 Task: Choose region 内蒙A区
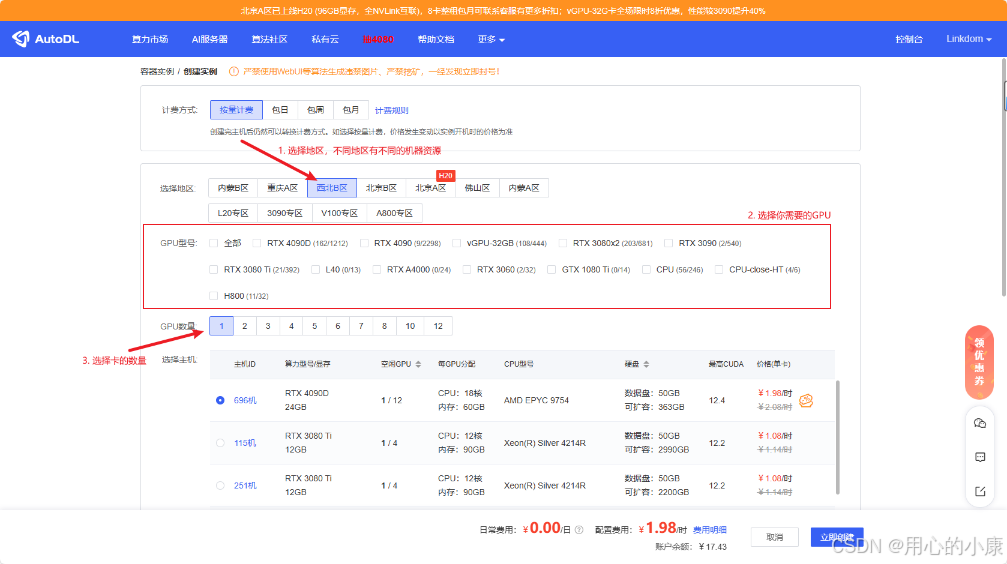tap(524, 188)
